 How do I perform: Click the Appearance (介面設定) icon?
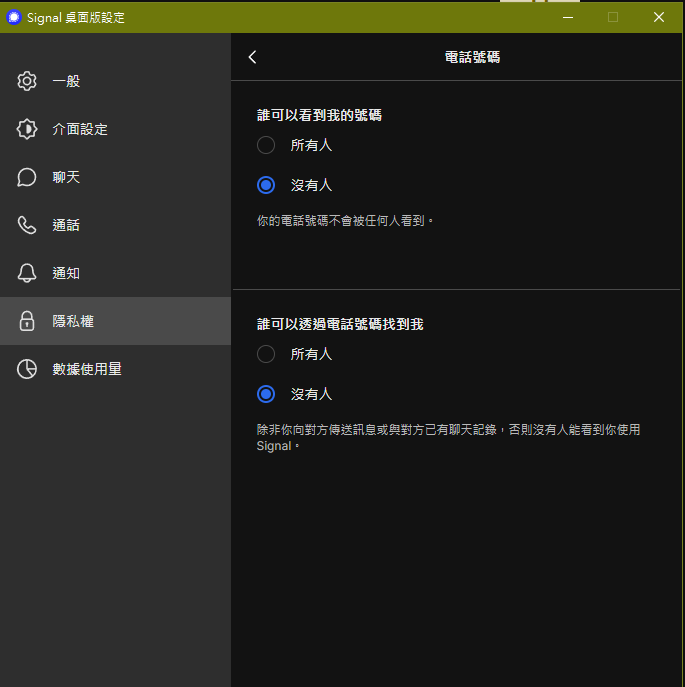click(x=27, y=129)
